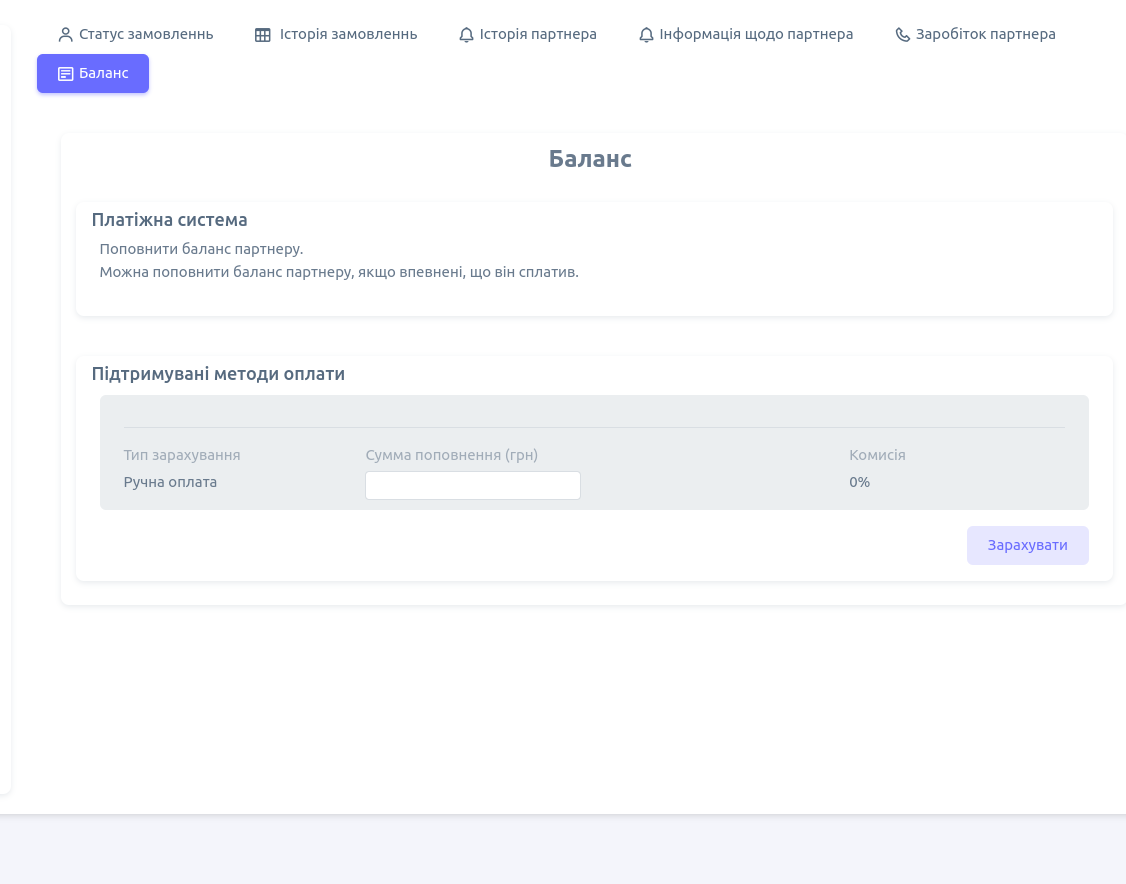The height and width of the screenshot is (884, 1126).
Task: Click the bell icon beside Історія партнера
Action: tap(466, 35)
